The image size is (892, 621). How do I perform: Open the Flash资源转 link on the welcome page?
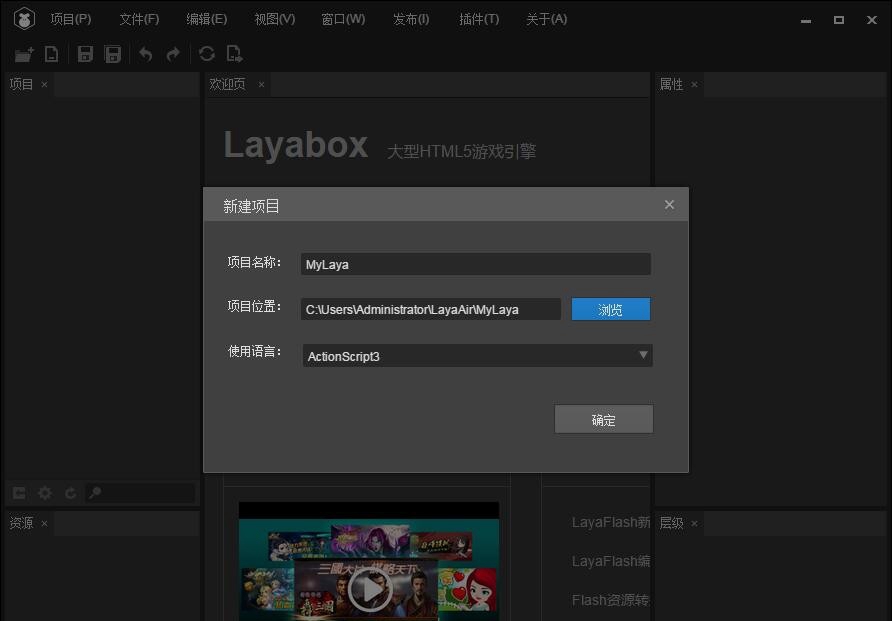click(x=610, y=600)
